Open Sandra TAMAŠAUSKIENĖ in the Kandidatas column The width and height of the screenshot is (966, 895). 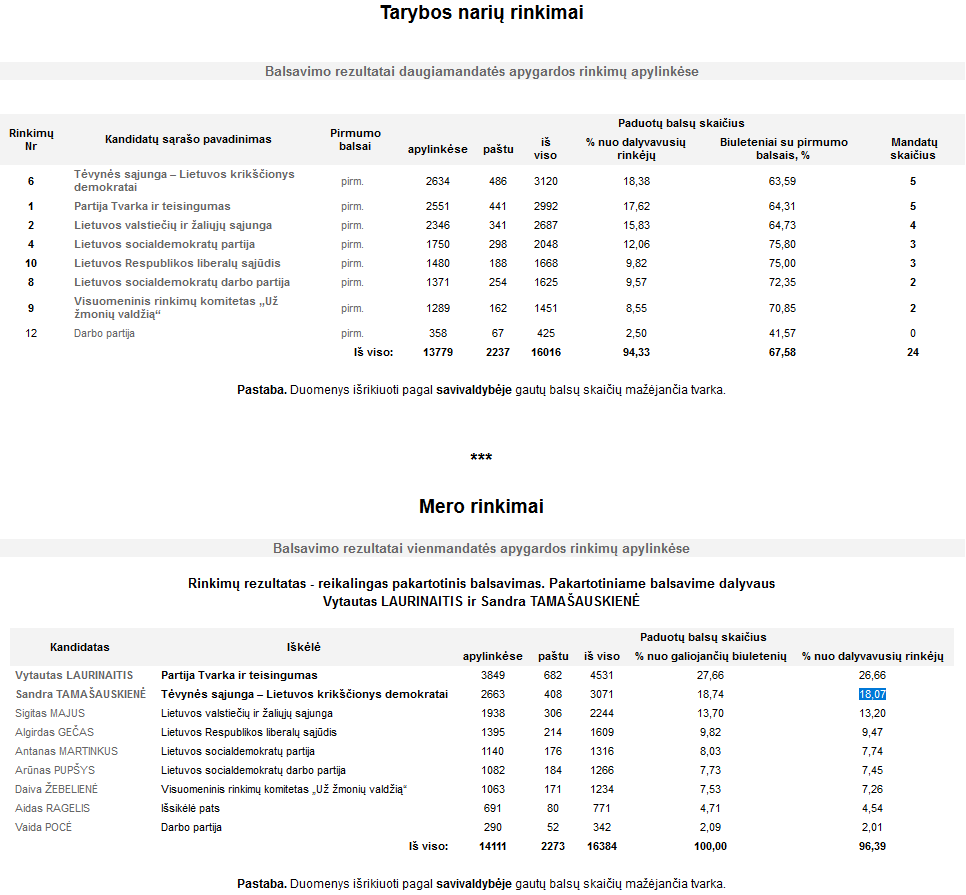click(80, 694)
